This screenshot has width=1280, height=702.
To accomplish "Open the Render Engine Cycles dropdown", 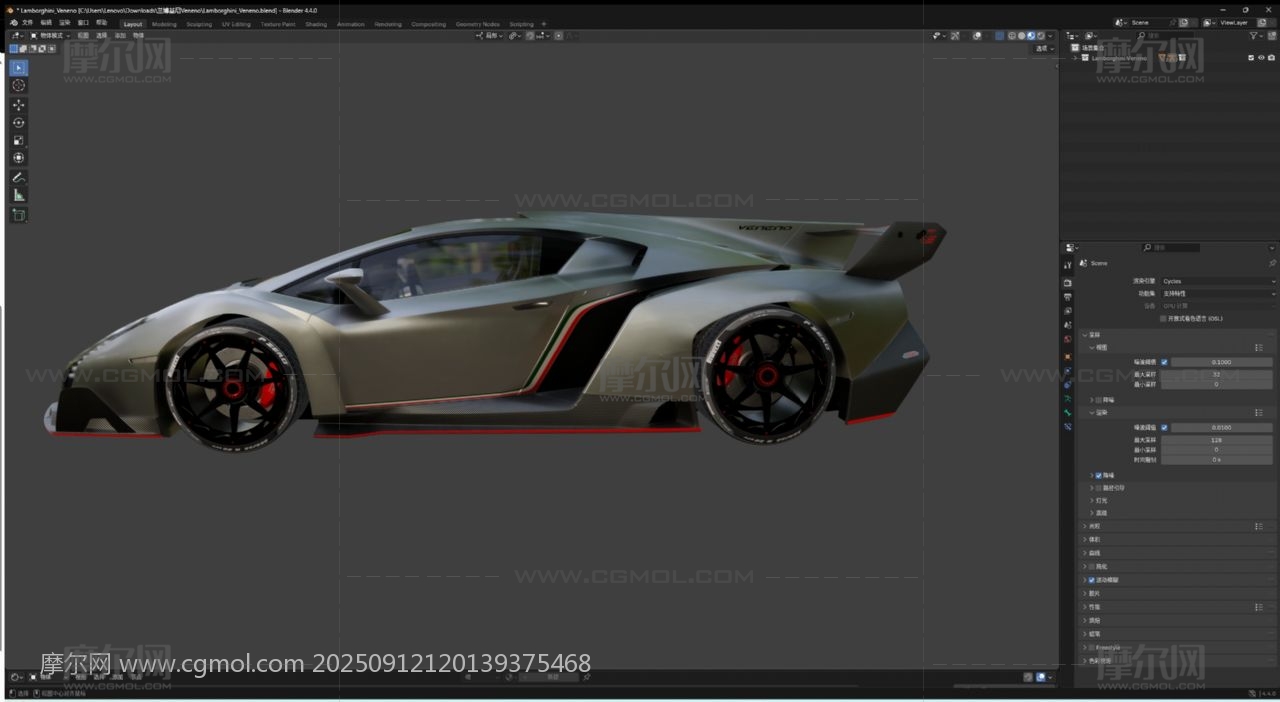I will [x=1218, y=281].
